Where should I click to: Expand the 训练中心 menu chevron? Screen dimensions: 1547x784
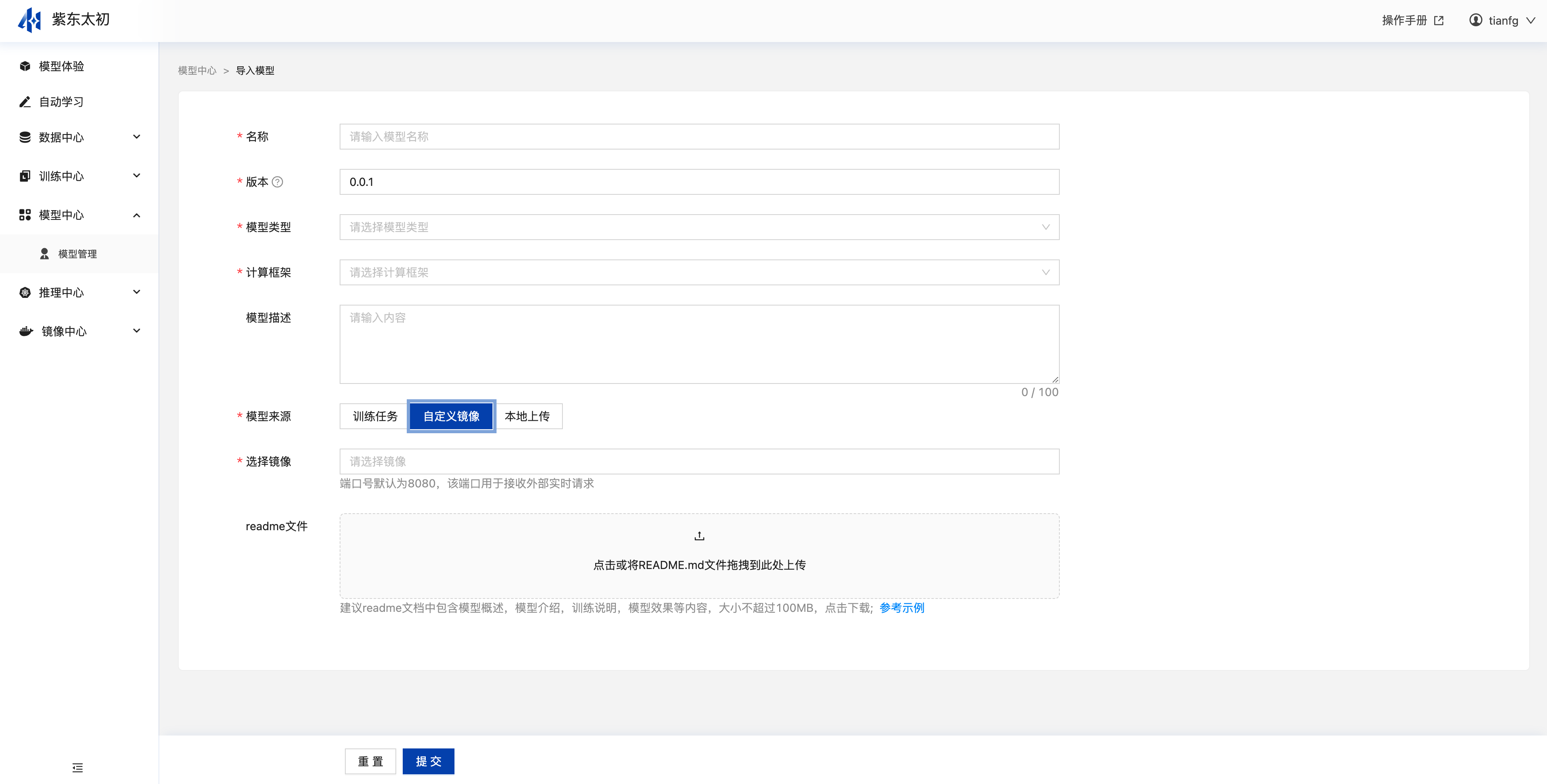click(x=136, y=176)
